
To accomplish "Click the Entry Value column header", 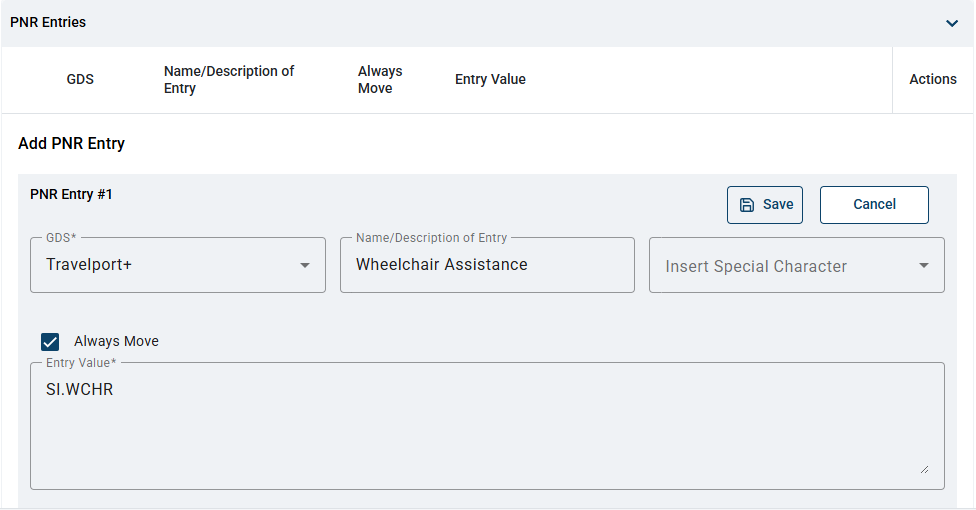I will pos(490,79).
